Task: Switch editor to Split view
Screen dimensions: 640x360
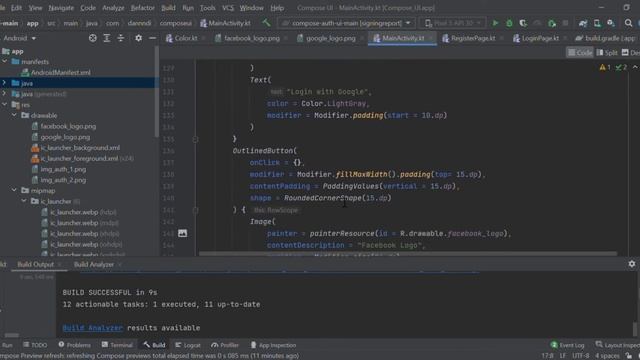Action: point(607,52)
